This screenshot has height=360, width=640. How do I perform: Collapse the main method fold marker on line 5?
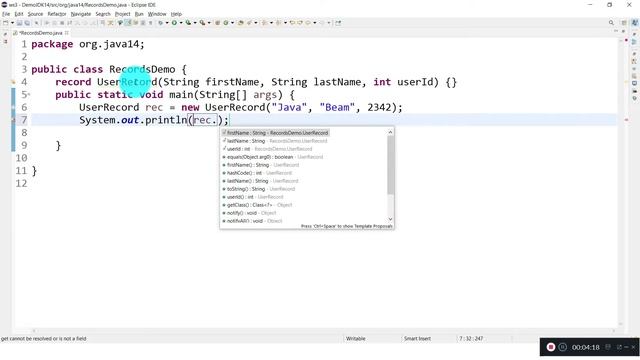[29, 95]
